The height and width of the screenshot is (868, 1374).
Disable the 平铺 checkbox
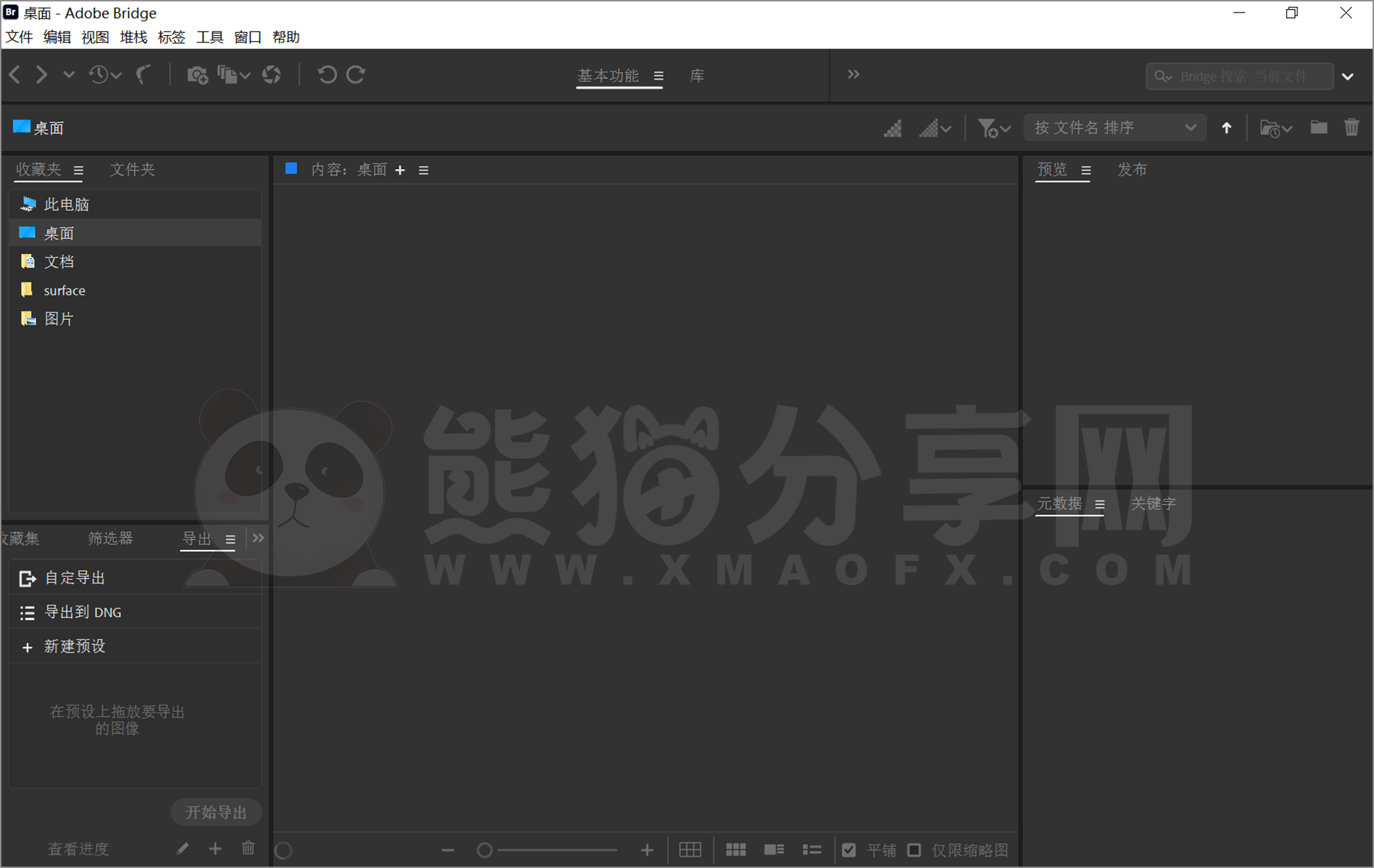pos(849,850)
